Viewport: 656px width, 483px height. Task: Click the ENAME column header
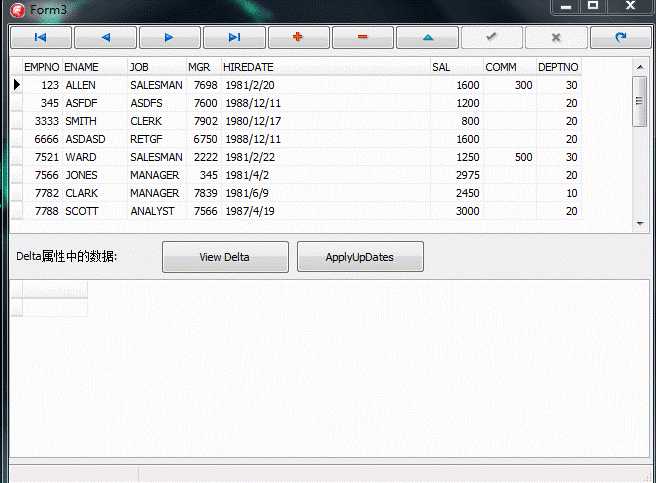click(95, 67)
